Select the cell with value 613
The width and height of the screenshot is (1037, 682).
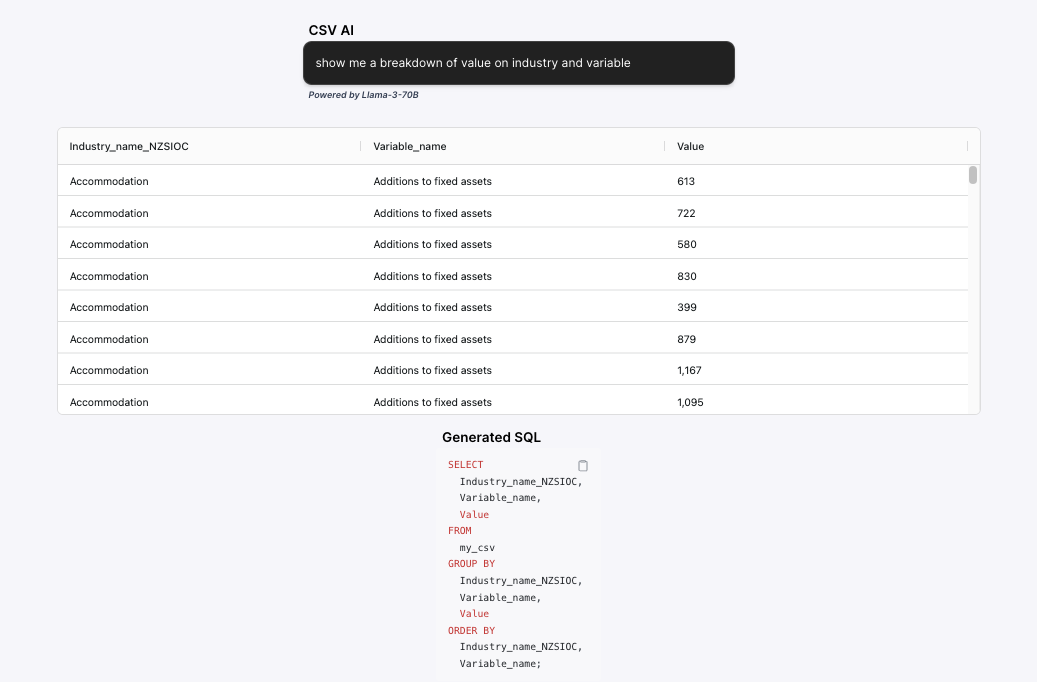click(x=686, y=181)
